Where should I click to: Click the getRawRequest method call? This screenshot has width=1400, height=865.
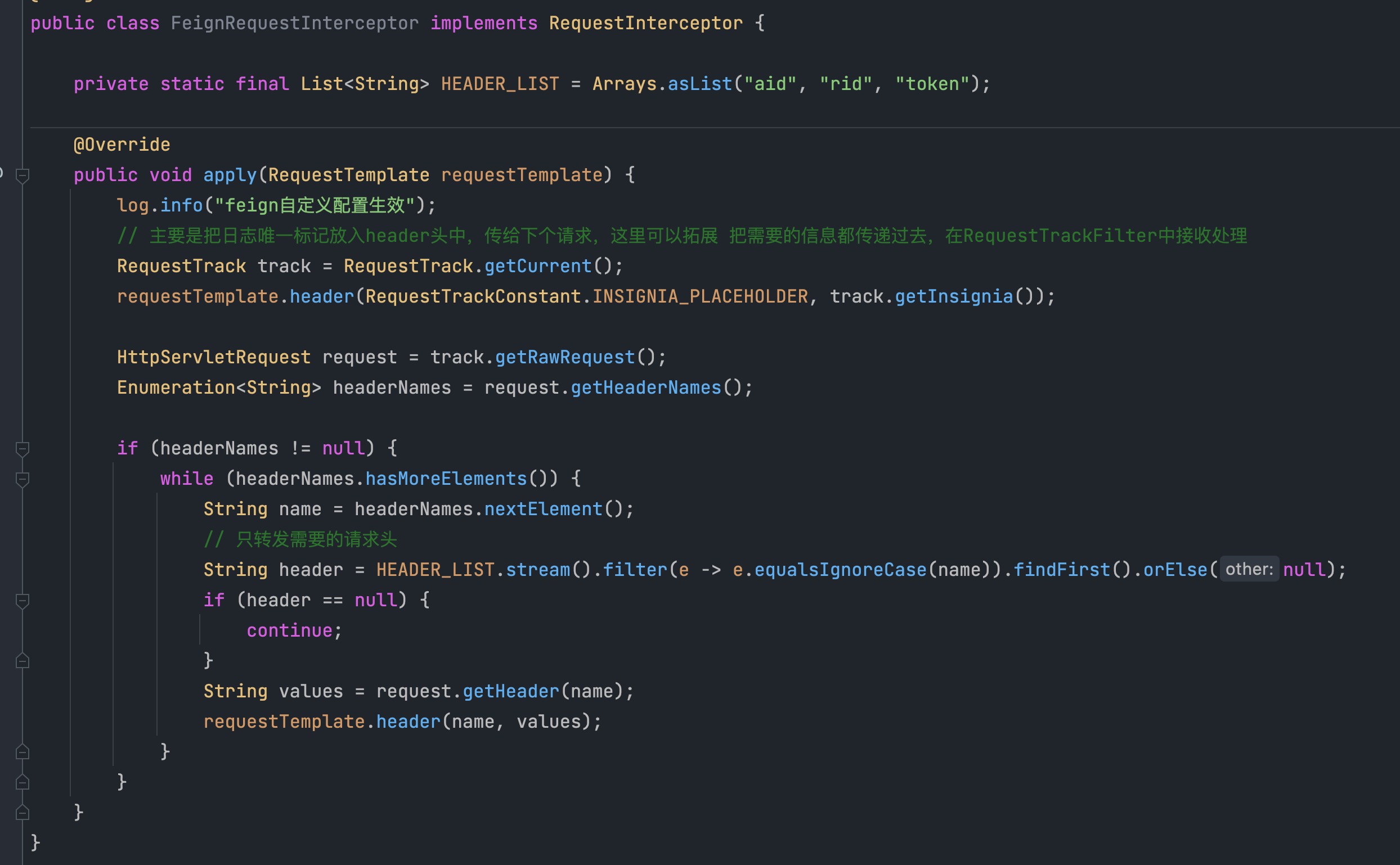pyautogui.click(x=565, y=358)
